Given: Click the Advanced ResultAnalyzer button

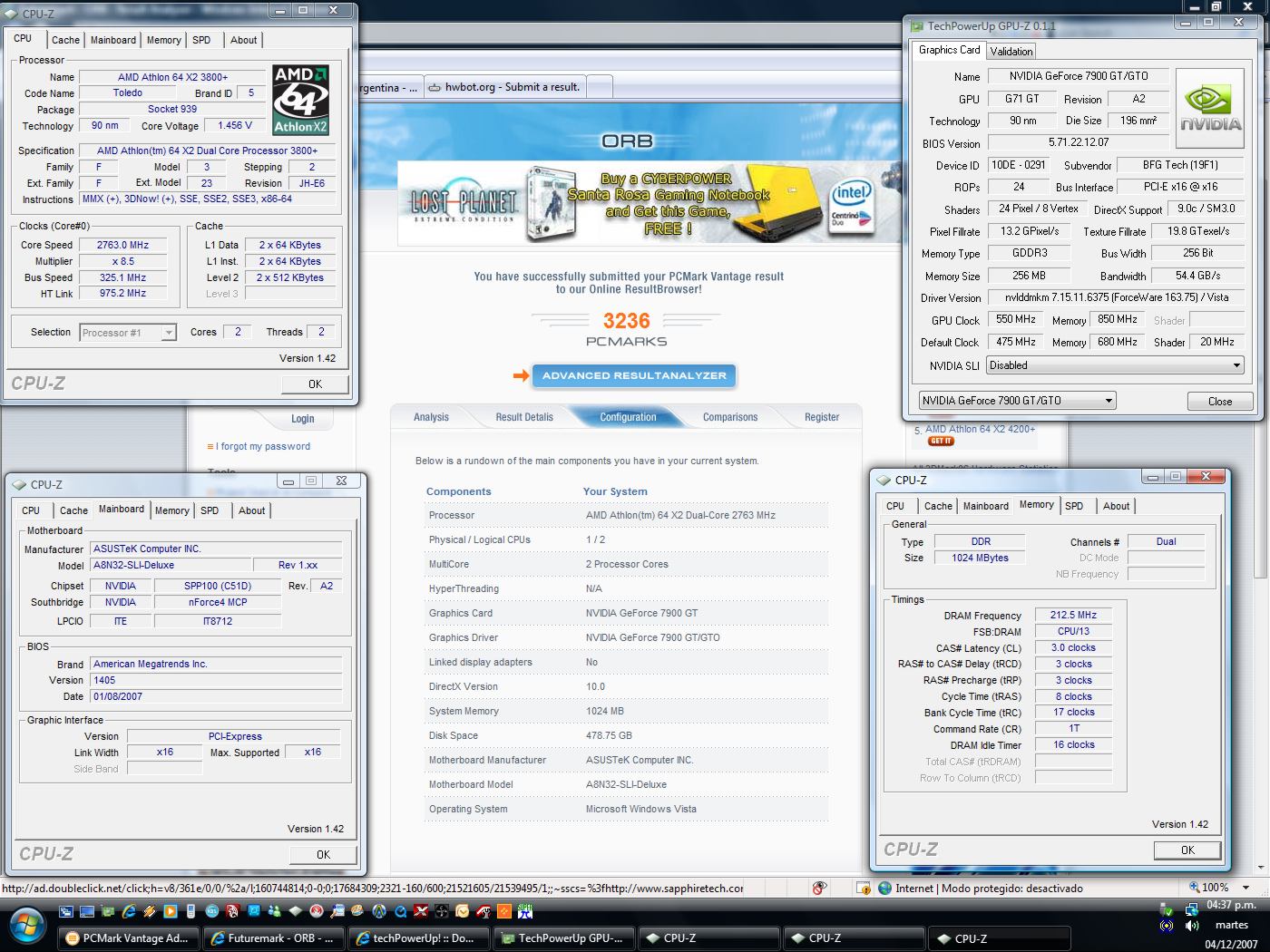Looking at the screenshot, I should 634,375.
